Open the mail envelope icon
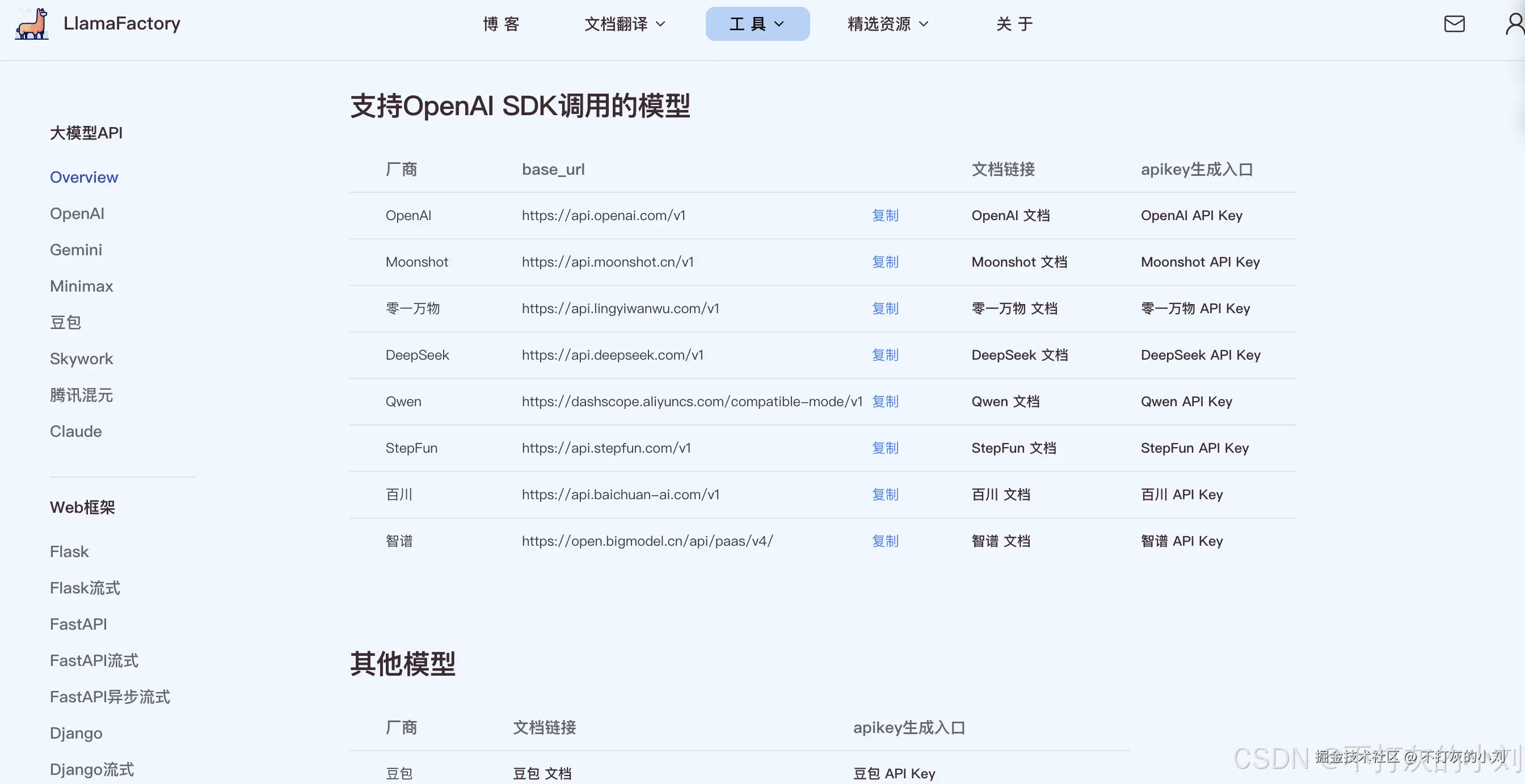1525x784 pixels. tap(1454, 24)
